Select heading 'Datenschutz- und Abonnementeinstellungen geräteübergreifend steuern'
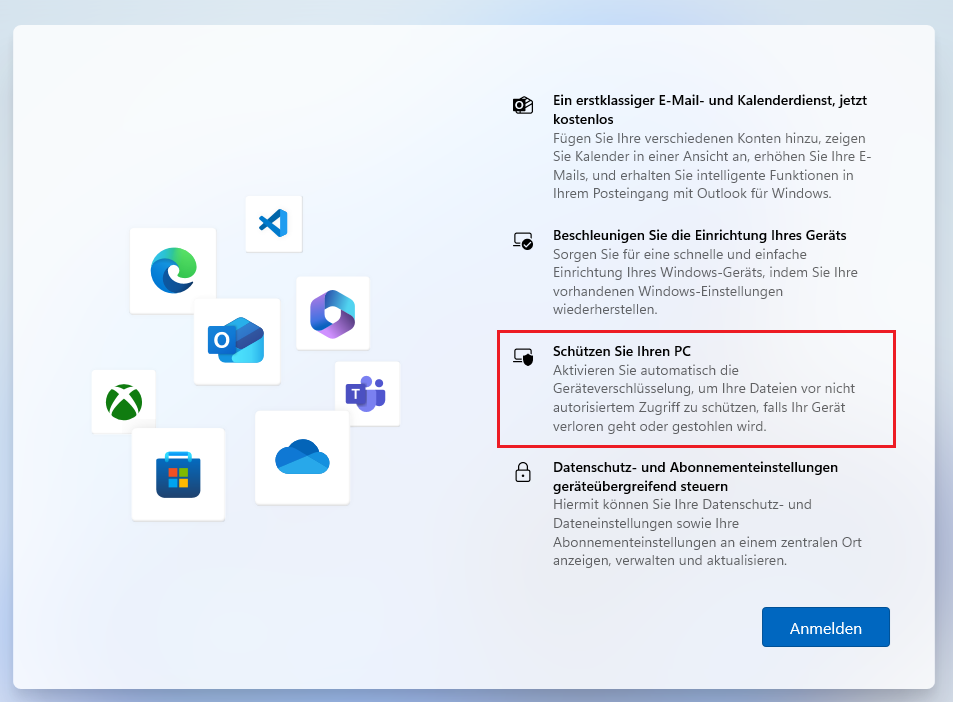Viewport: 953px width, 702px height. click(x=695, y=477)
